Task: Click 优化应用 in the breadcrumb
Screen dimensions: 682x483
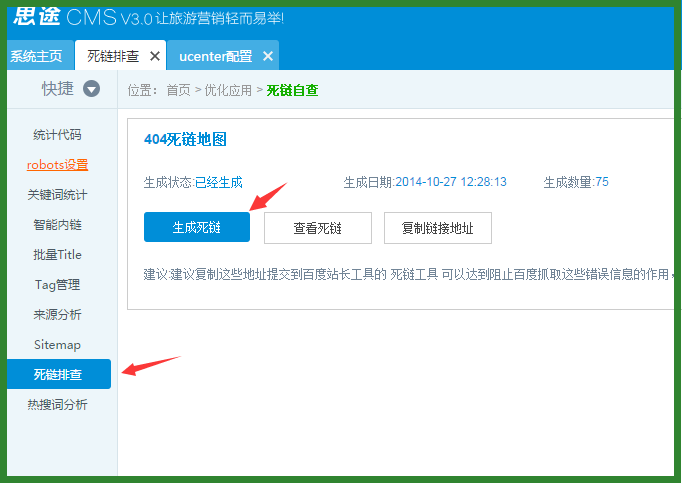Action: tap(228, 90)
